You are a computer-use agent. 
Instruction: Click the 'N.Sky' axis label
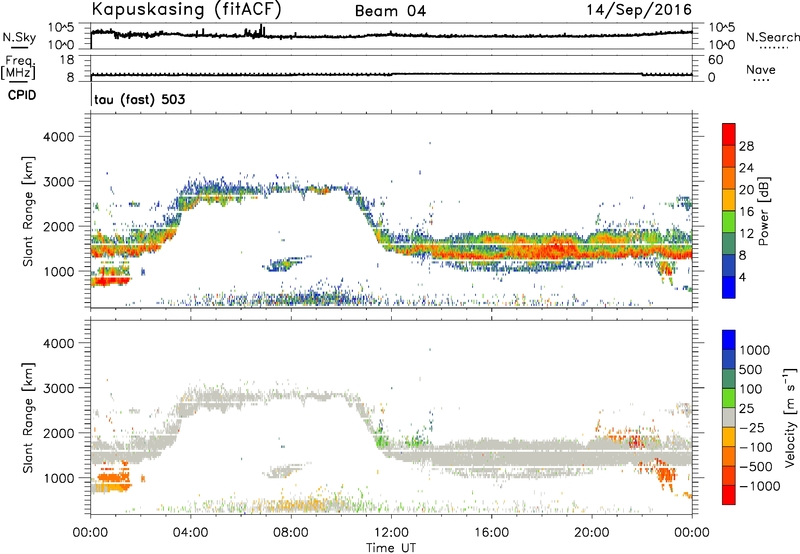19,37
